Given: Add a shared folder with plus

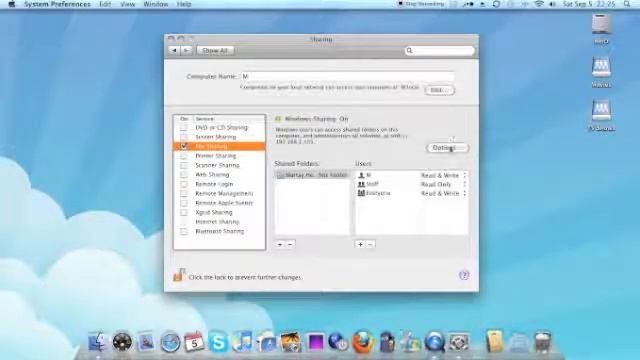Looking at the screenshot, I should click(x=280, y=244).
